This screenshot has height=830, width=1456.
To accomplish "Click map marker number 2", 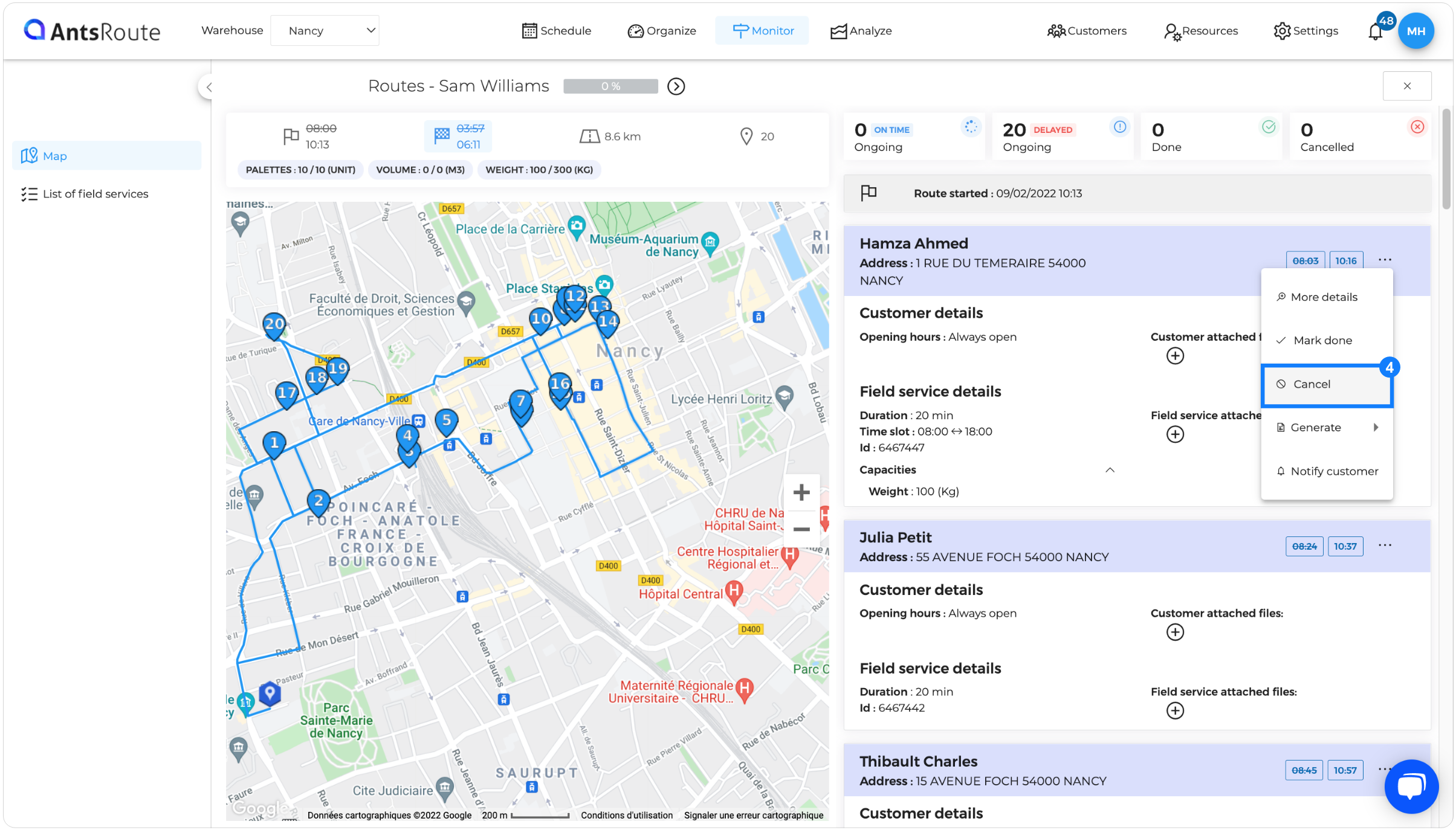I will pyautogui.click(x=318, y=502).
